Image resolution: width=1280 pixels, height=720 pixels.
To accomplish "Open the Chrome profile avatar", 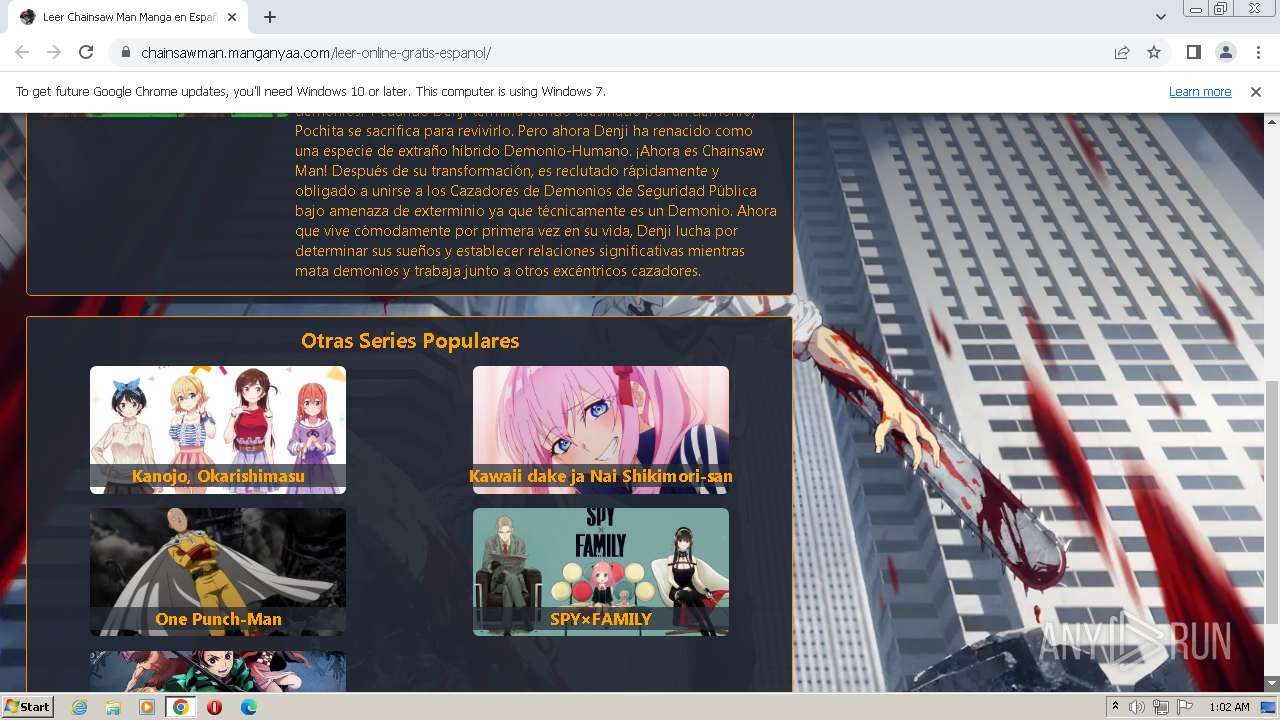I will click(x=1225, y=52).
